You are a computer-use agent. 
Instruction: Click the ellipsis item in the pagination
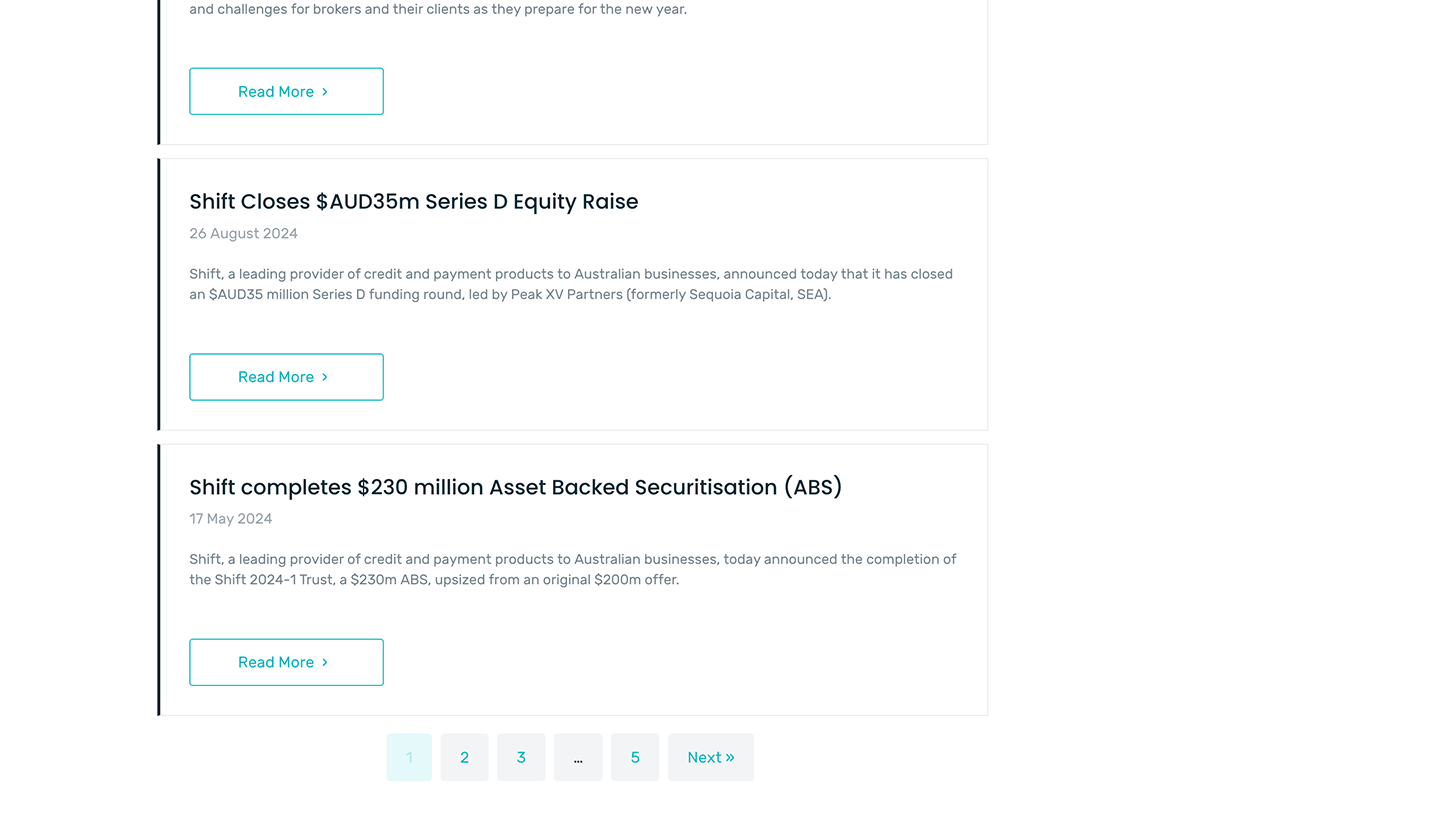[578, 757]
